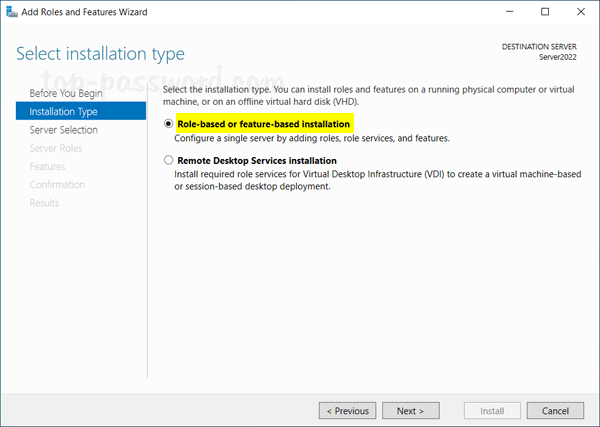Click the Remote Desktop Services installation label
This screenshot has width=600, height=427.
click(256, 160)
